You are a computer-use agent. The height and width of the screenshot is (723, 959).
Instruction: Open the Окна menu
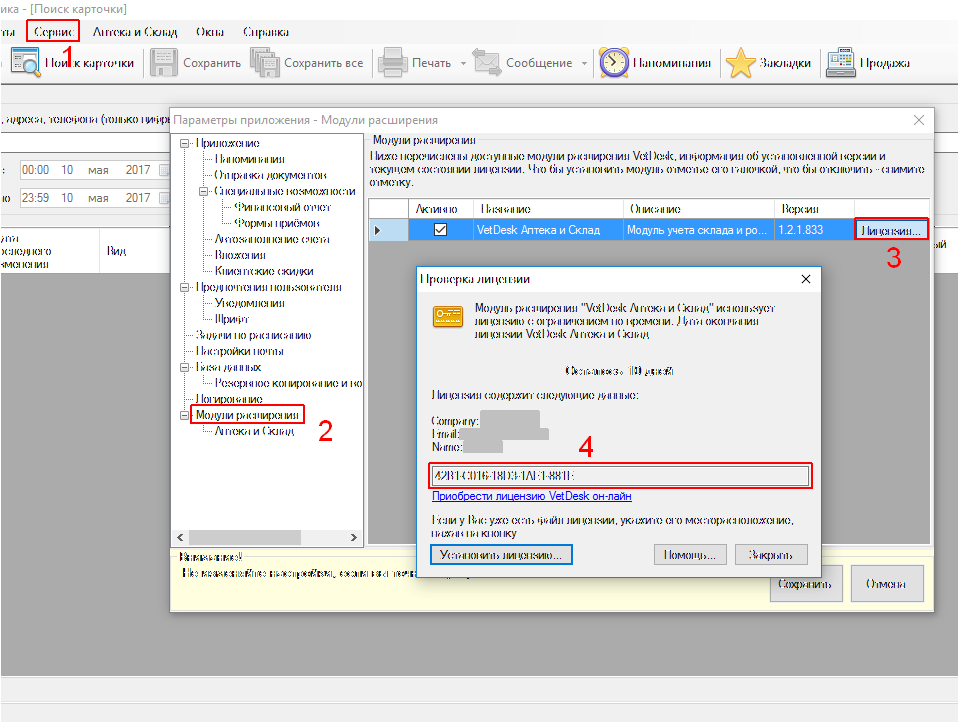(x=210, y=32)
